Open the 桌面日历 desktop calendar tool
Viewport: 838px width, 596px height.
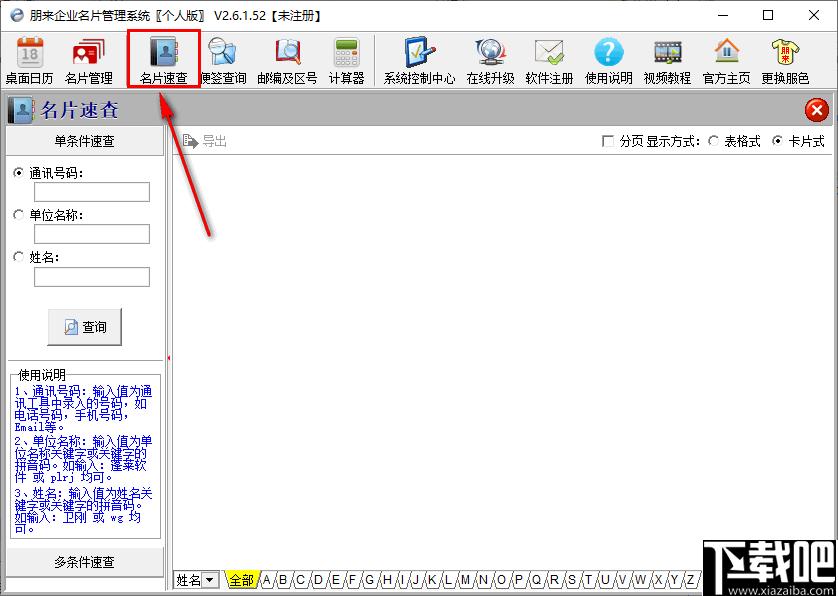(x=29, y=60)
